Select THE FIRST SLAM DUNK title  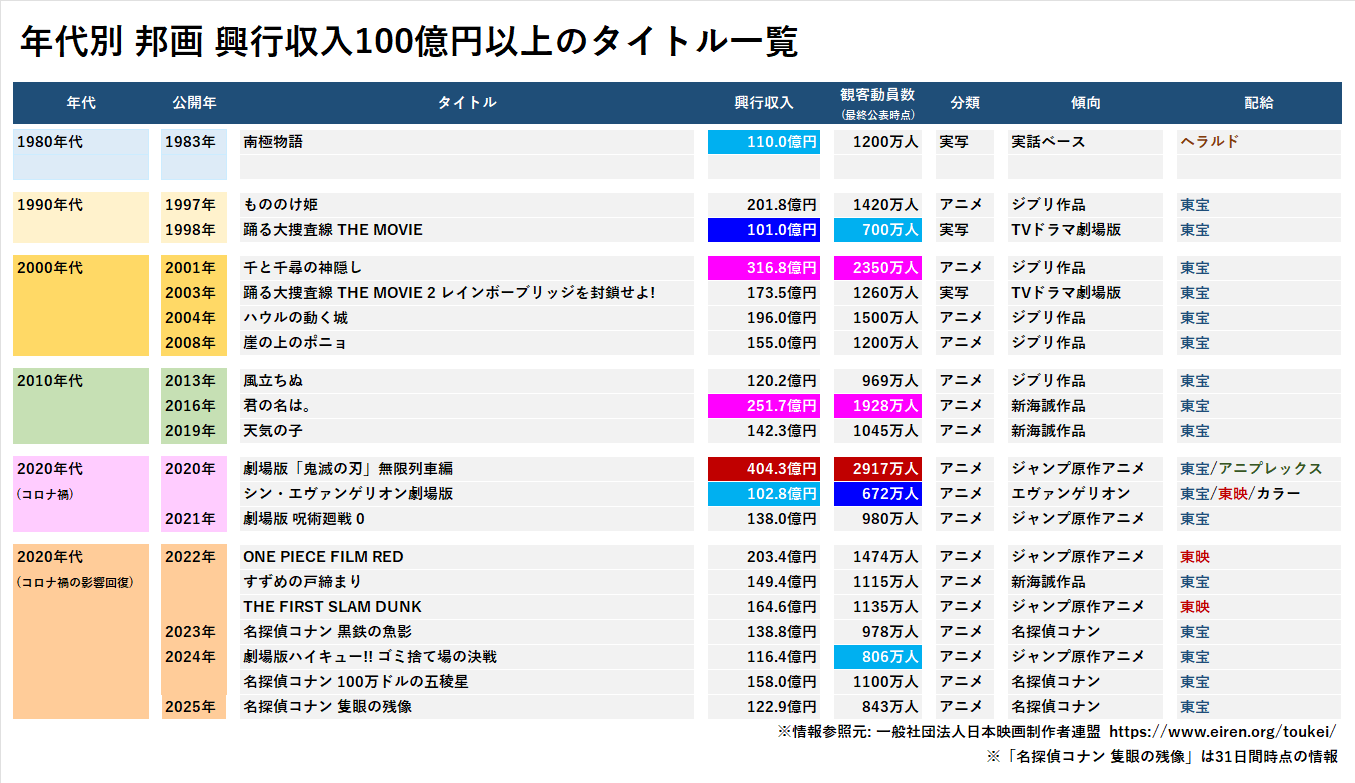pos(332,607)
